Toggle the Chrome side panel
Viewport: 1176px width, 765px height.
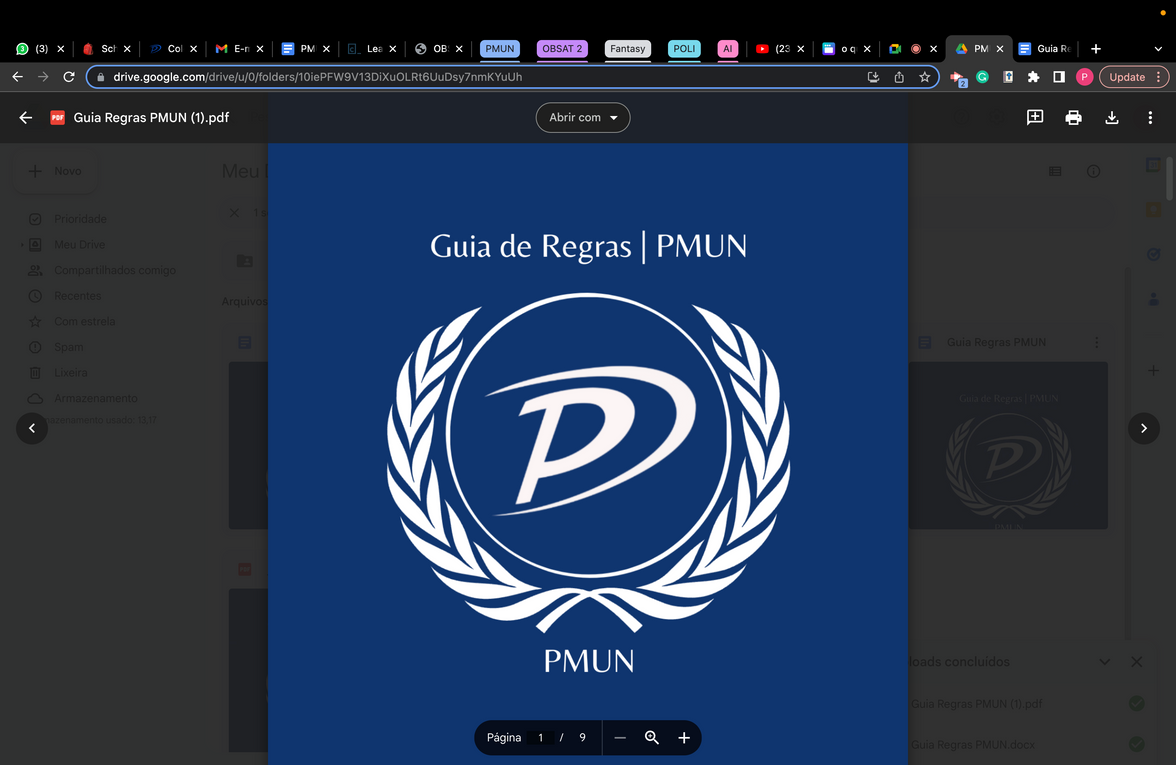coord(1059,76)
